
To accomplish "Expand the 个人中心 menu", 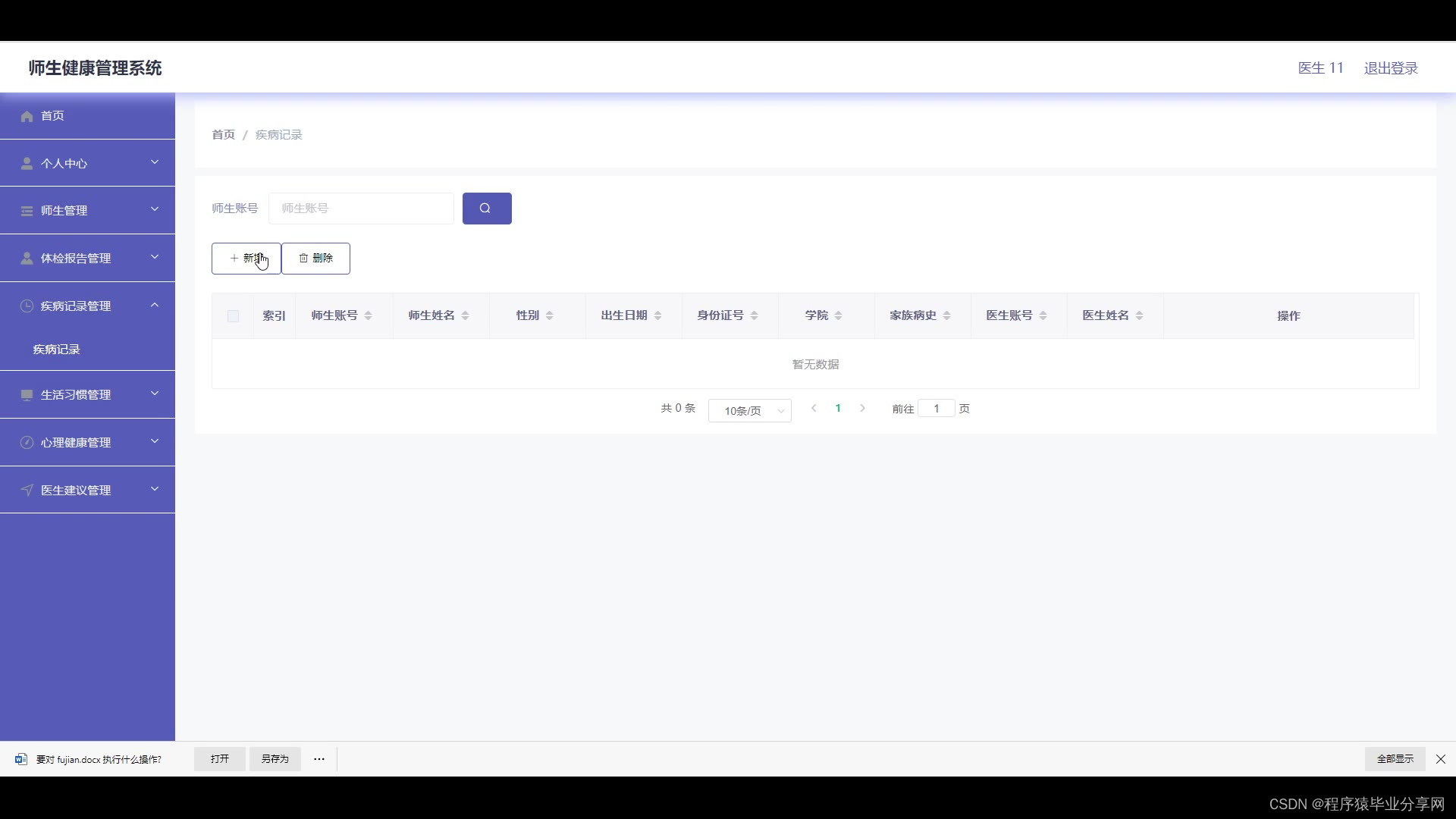I will pos(87,163).
